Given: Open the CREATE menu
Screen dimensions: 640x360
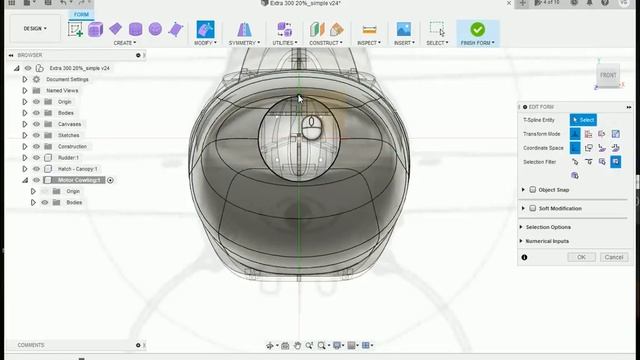Looking at the screenshot, I should pos(124,43).
